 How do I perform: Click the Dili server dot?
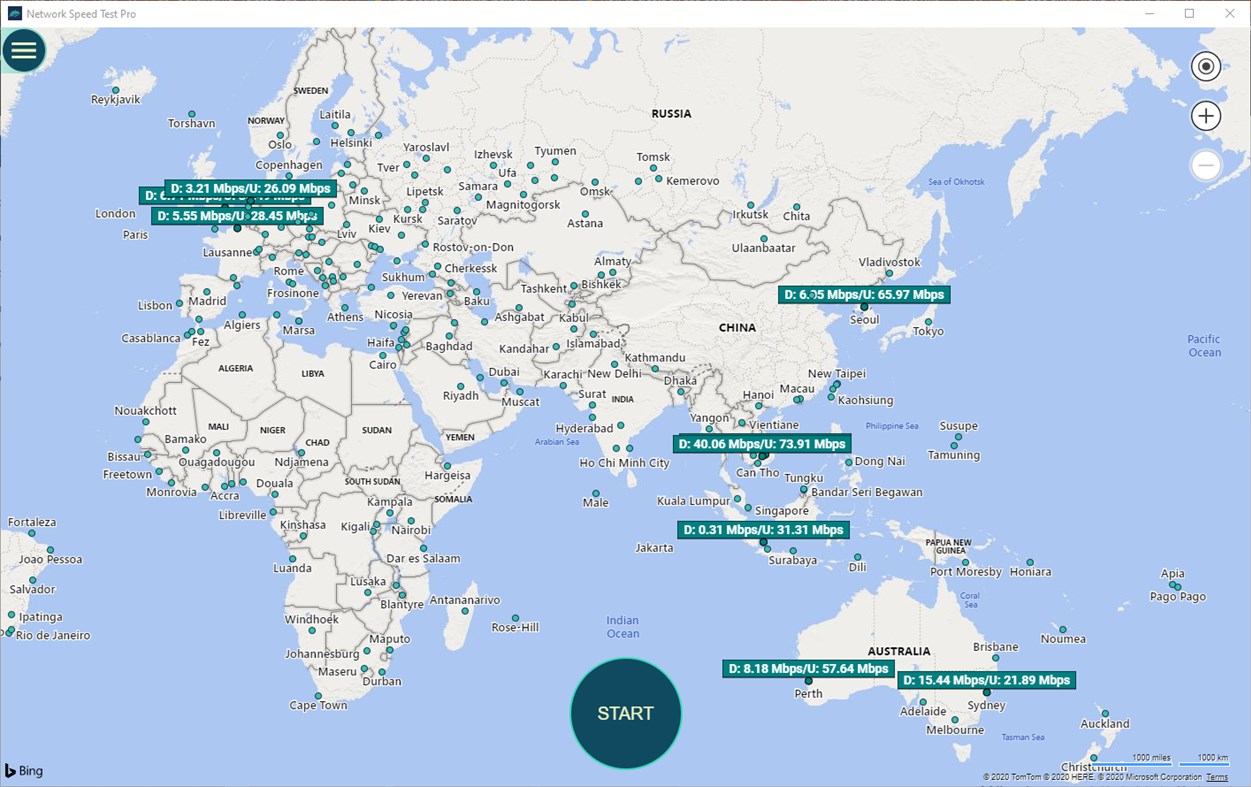(x=857, y=556)
